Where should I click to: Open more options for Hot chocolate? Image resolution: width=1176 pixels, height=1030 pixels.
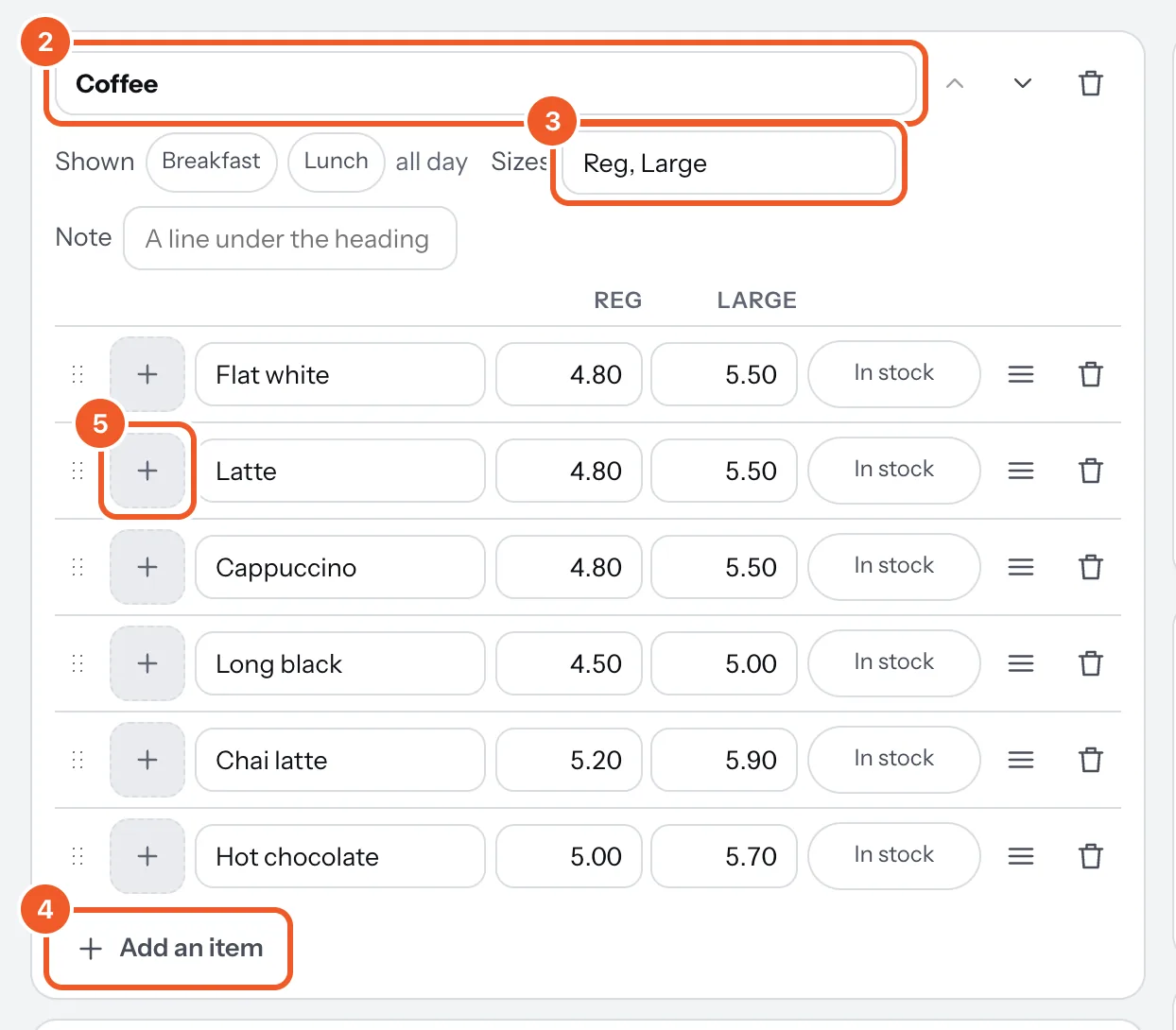point(1021,856)
